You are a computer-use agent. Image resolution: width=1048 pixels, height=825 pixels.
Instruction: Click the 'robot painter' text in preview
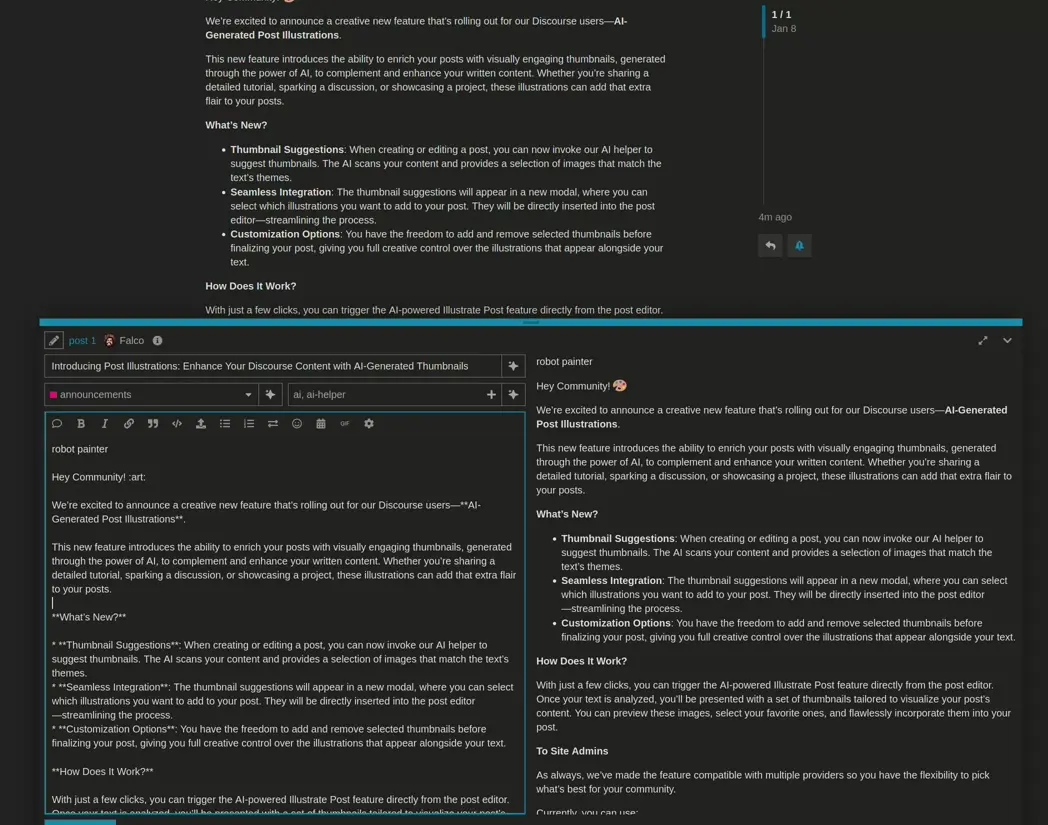564,362
